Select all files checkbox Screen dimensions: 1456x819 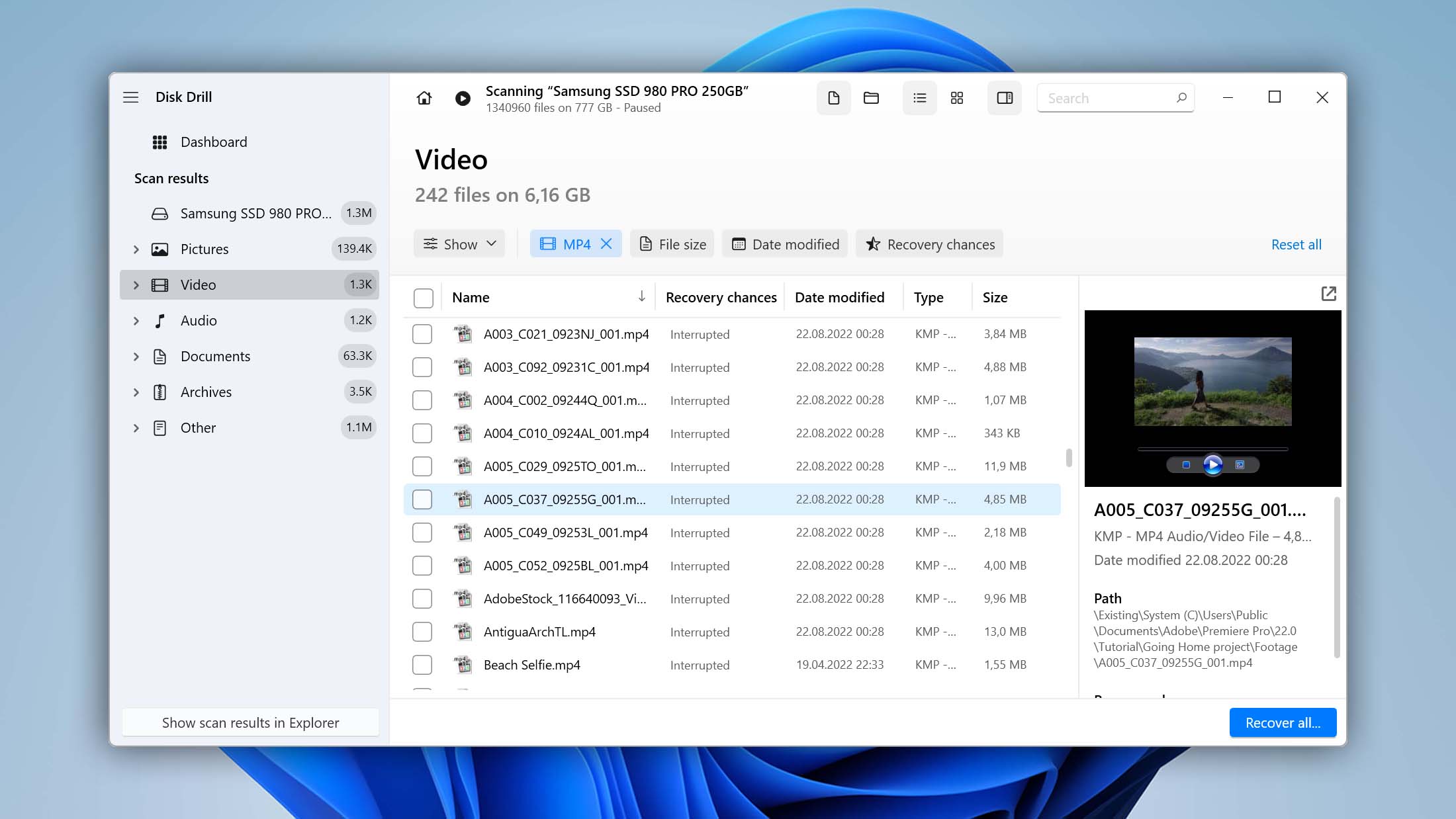(423, 298)
